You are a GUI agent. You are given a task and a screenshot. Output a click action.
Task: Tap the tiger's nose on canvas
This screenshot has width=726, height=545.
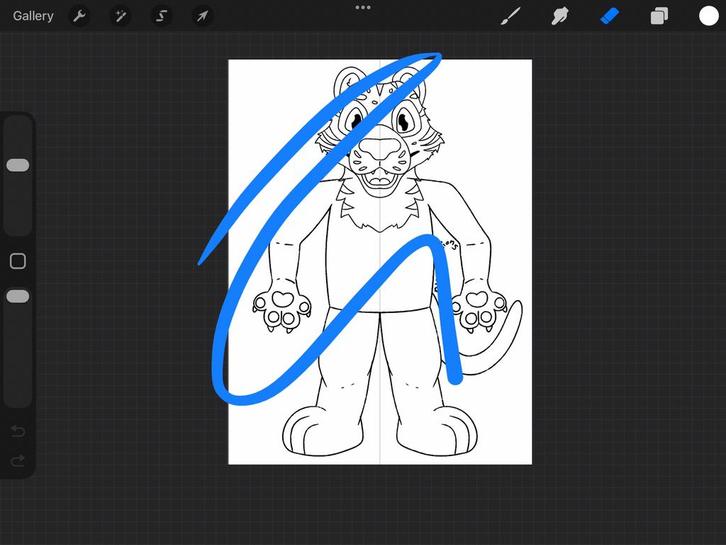coord(380,152)
